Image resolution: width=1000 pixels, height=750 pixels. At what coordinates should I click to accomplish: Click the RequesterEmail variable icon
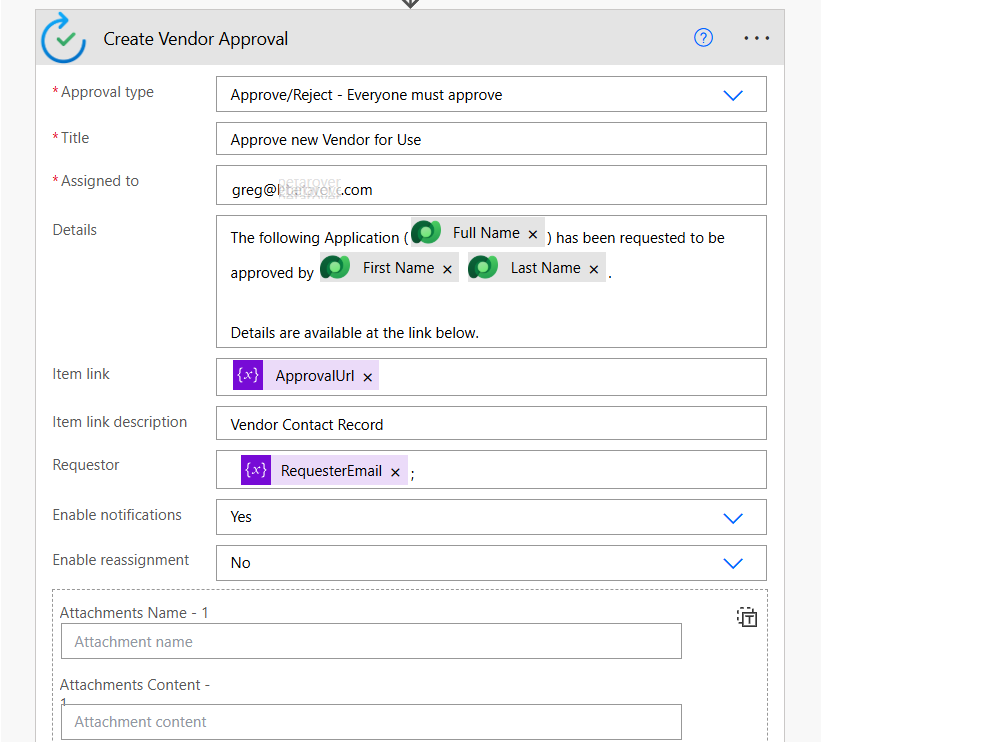point(256,470)
